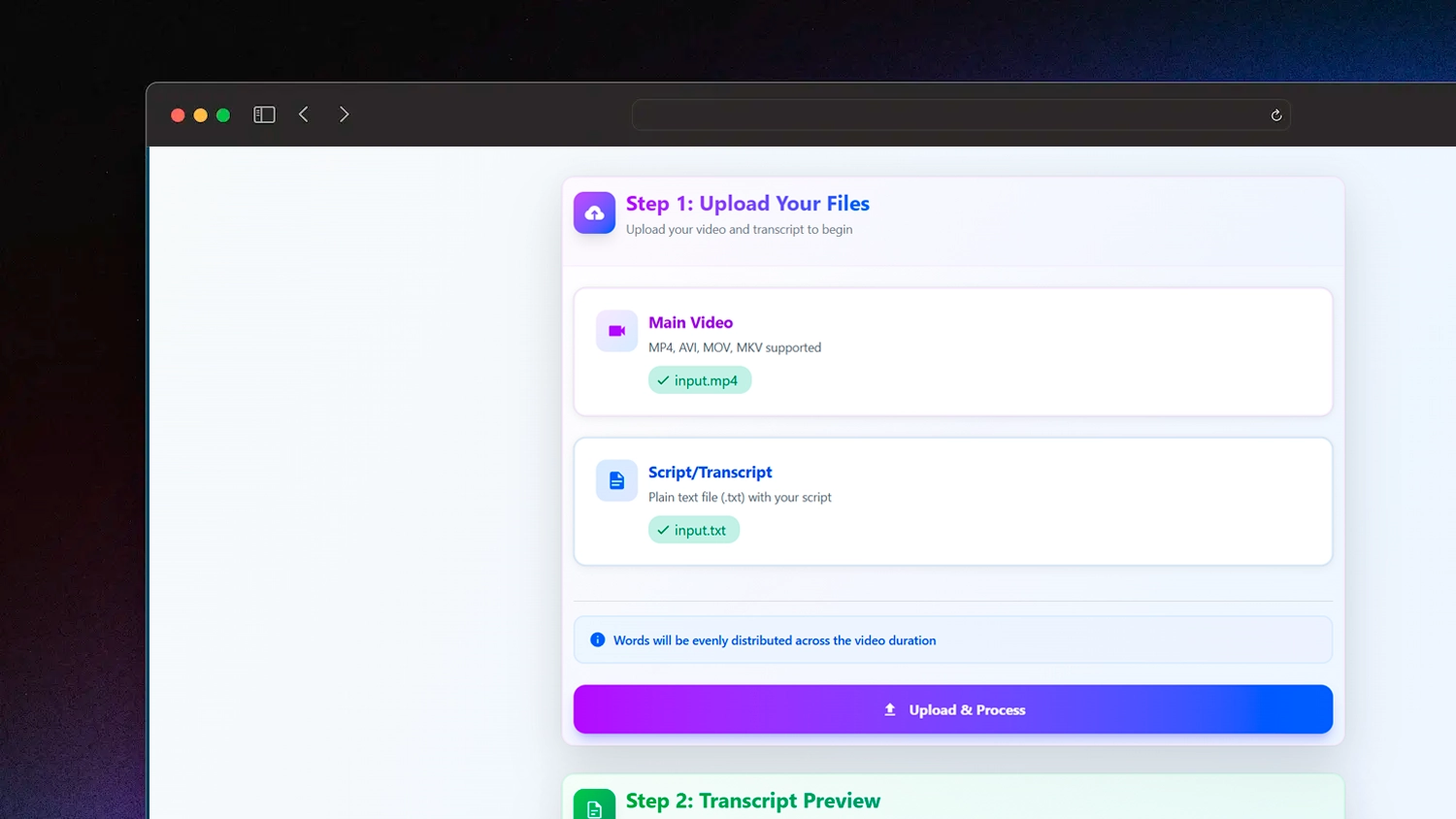Go forward with the right arrow
Screen dimensions: 1456x819
point(344,115)
